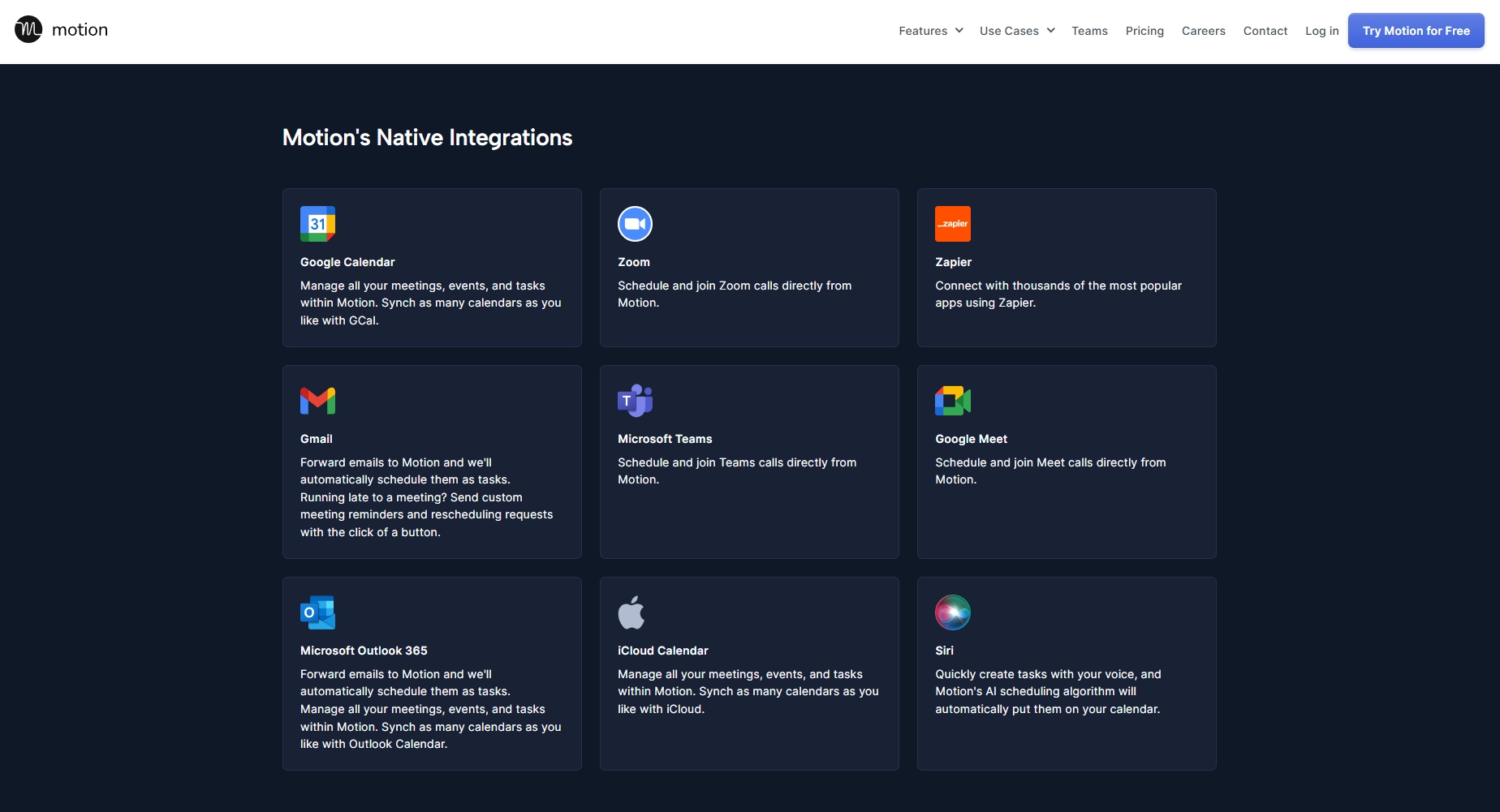Click 'Connect with thousands' Zapier description
The height and width of the screenshot is (812, 1500).
(1058, 294)
